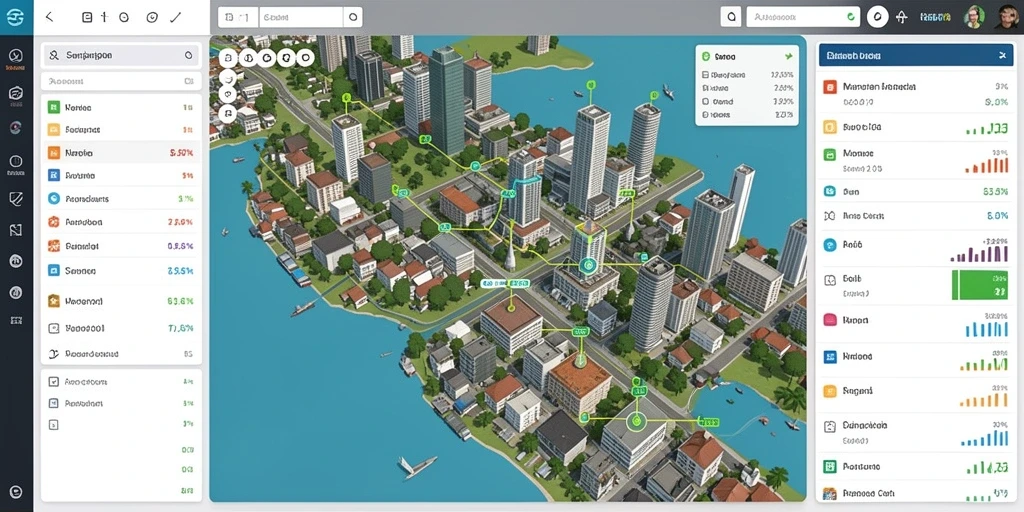
Task: Expand the filter row below the left-panel search
Action: point(121,82)
